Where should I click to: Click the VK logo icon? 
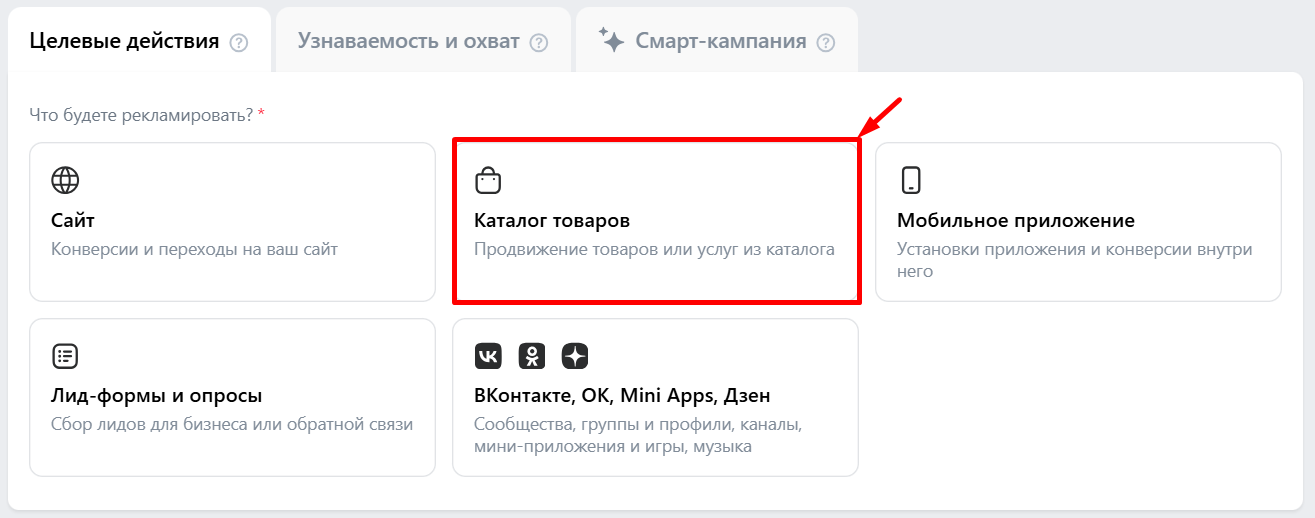click(488, 356)
